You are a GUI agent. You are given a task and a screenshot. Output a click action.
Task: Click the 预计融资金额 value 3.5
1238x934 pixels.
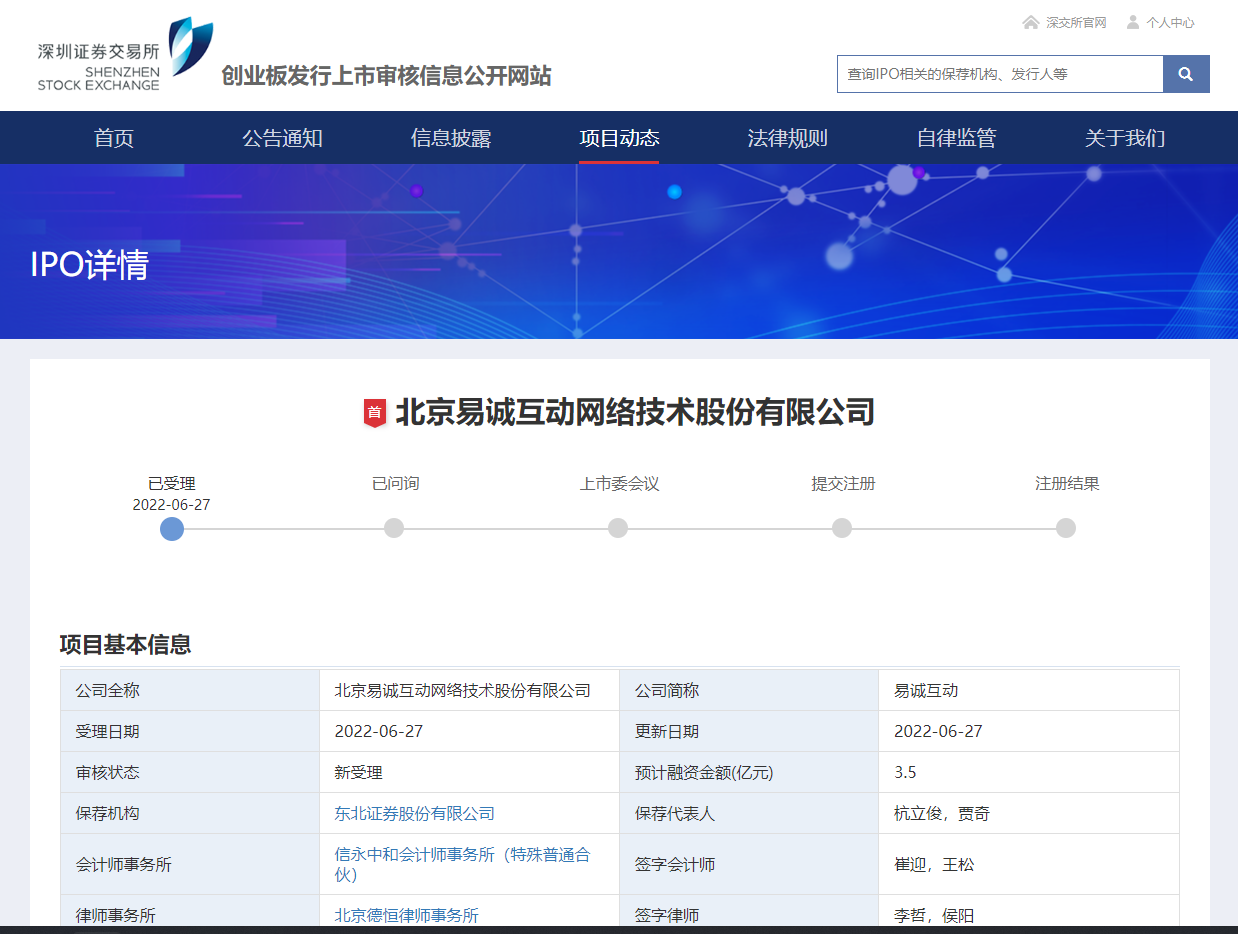pos(905,772)
